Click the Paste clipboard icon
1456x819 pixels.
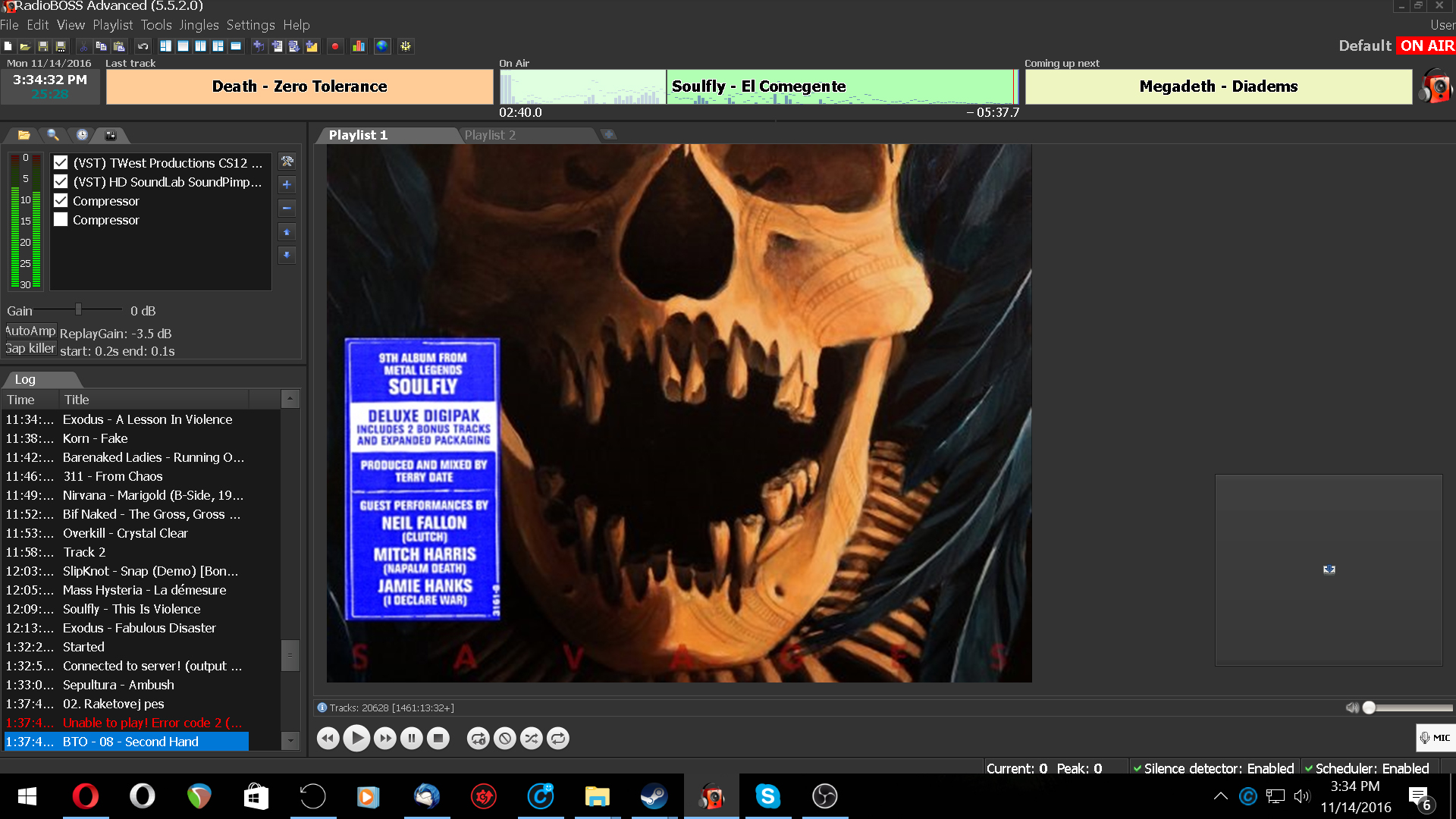[119, 46]
